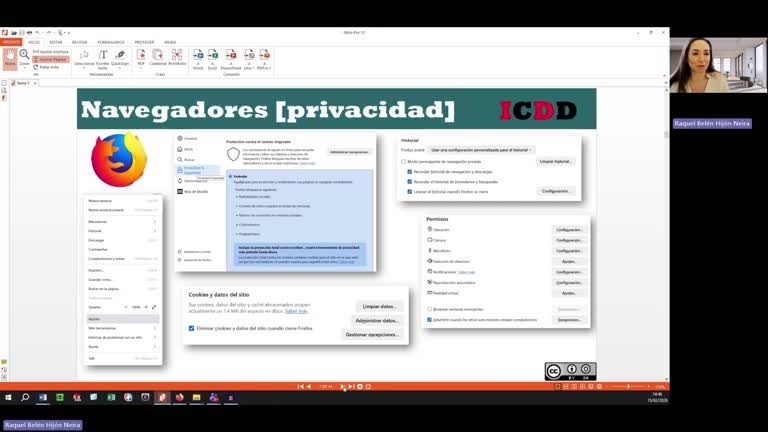Expand the PDF create dropdown arrow
This screenshot has width=768, height=432.
[141, 68]
